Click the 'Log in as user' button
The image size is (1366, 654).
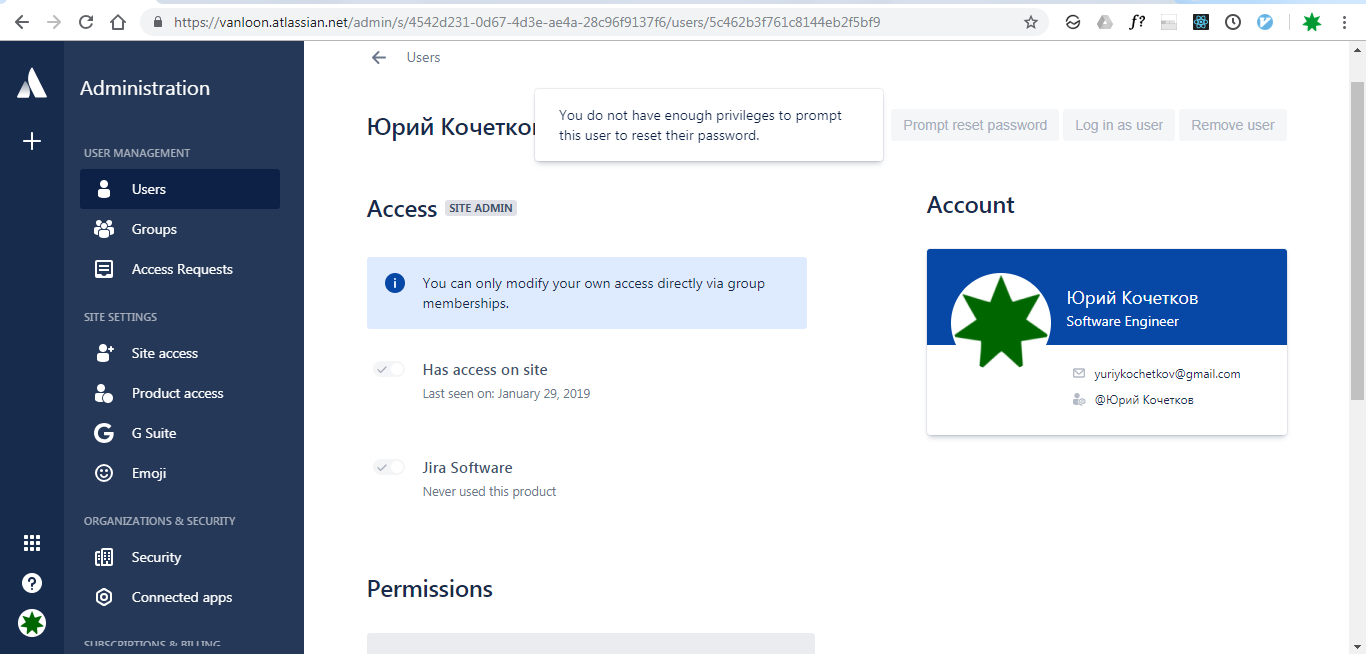tap(1118, 125)
